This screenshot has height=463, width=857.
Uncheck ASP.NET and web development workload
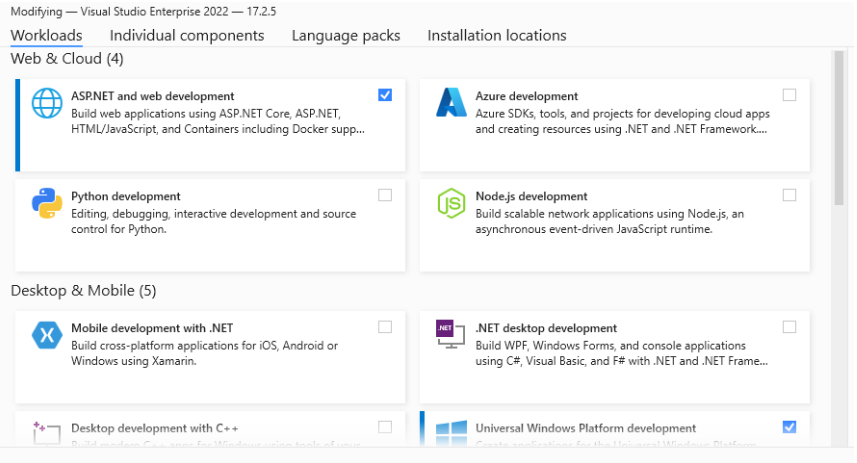(385, 95)
